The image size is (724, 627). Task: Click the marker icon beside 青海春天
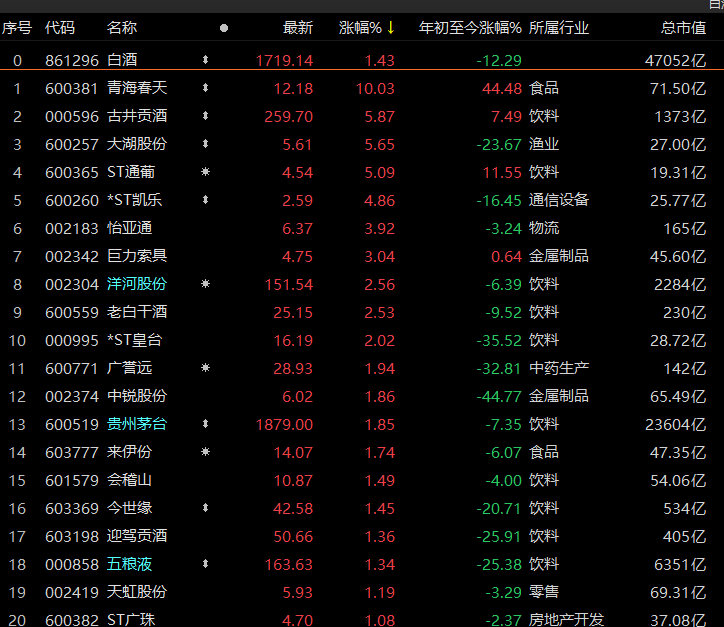click(206, 88)
